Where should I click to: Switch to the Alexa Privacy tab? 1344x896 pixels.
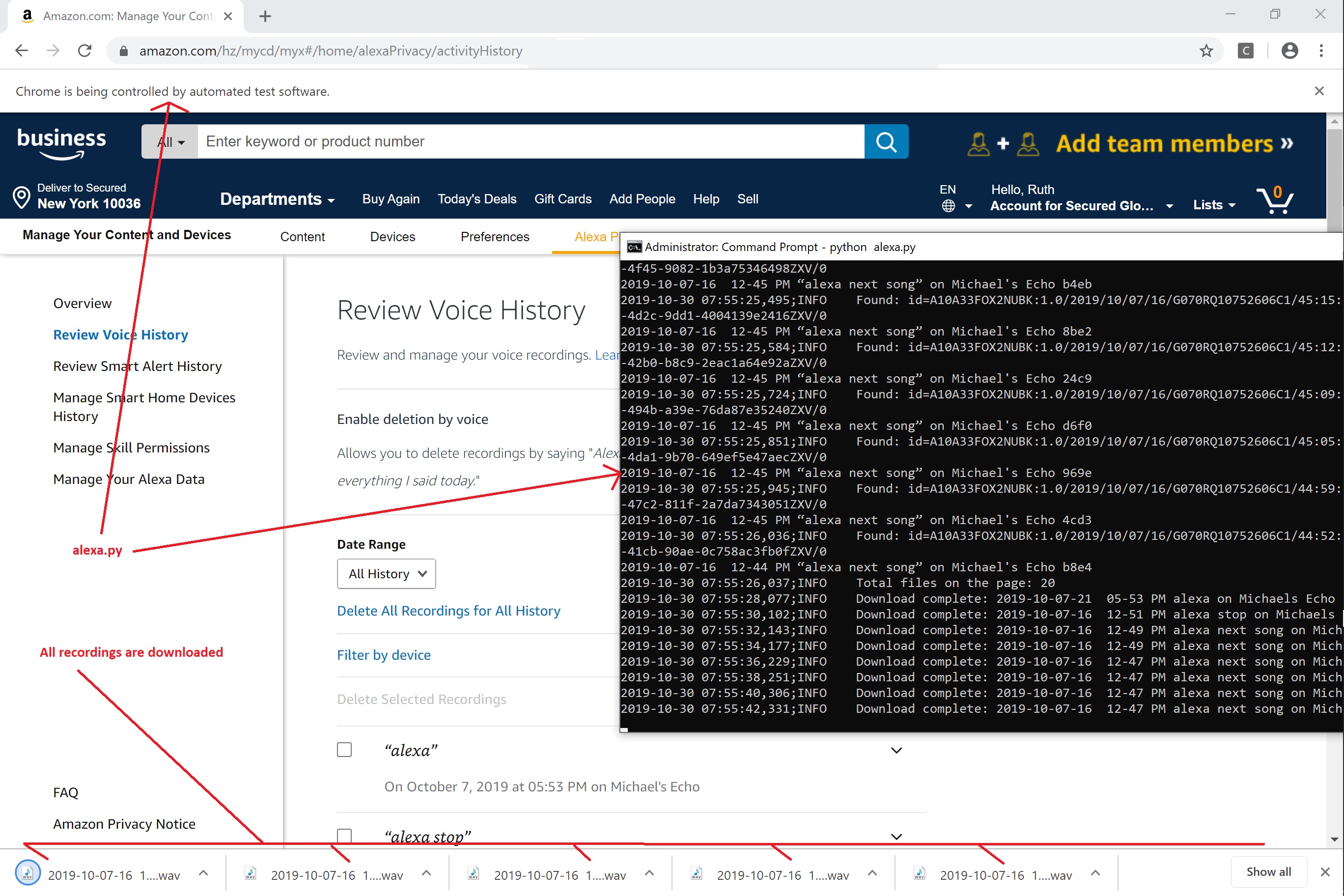596,237
